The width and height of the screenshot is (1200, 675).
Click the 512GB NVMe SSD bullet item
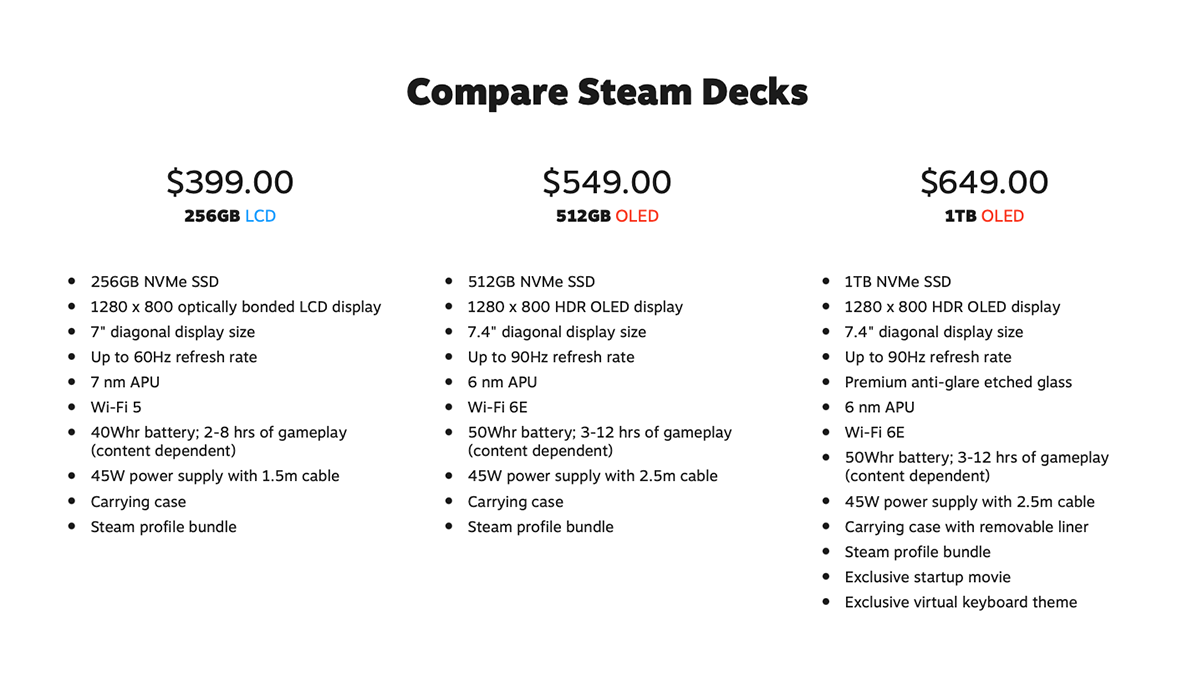[x=531, y=282]
